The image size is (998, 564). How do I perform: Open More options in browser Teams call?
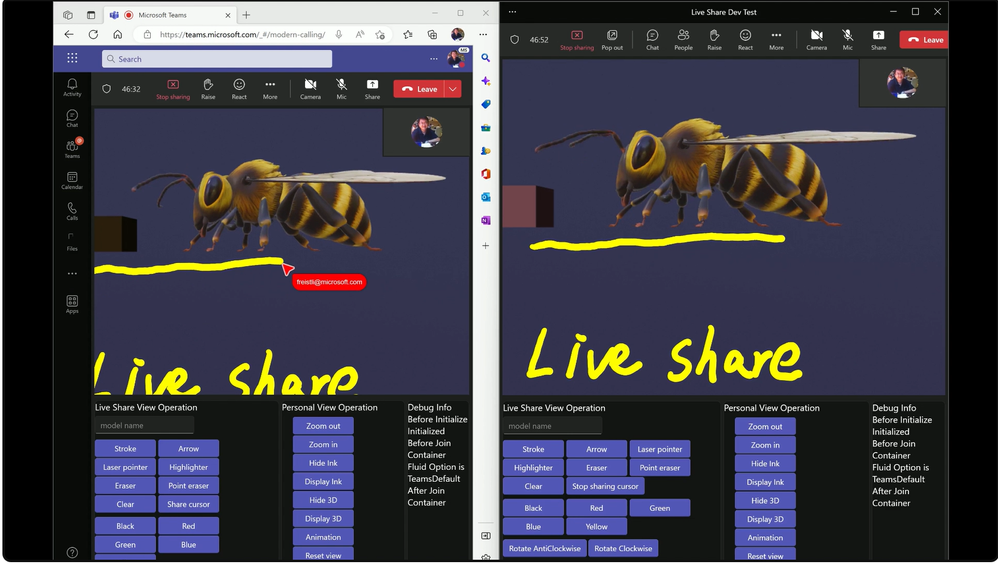pyautogui.click(x=270, y=89)
